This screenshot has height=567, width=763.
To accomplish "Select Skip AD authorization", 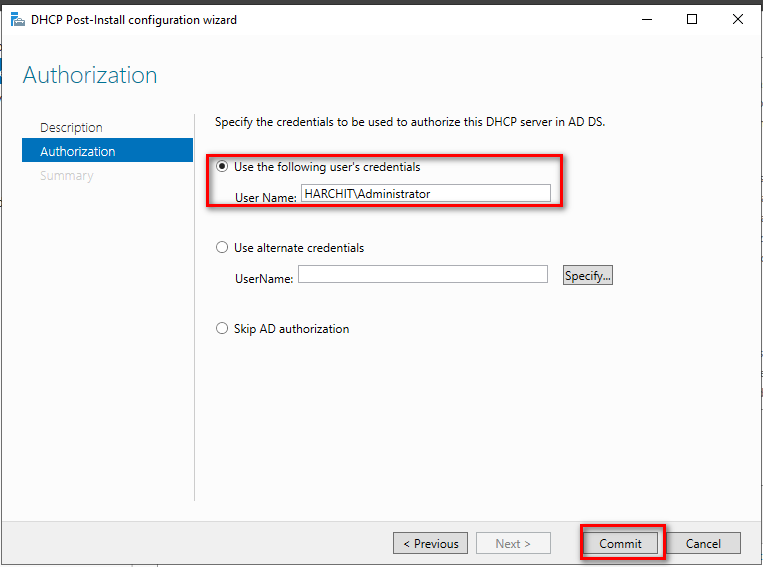I will 222,328.
